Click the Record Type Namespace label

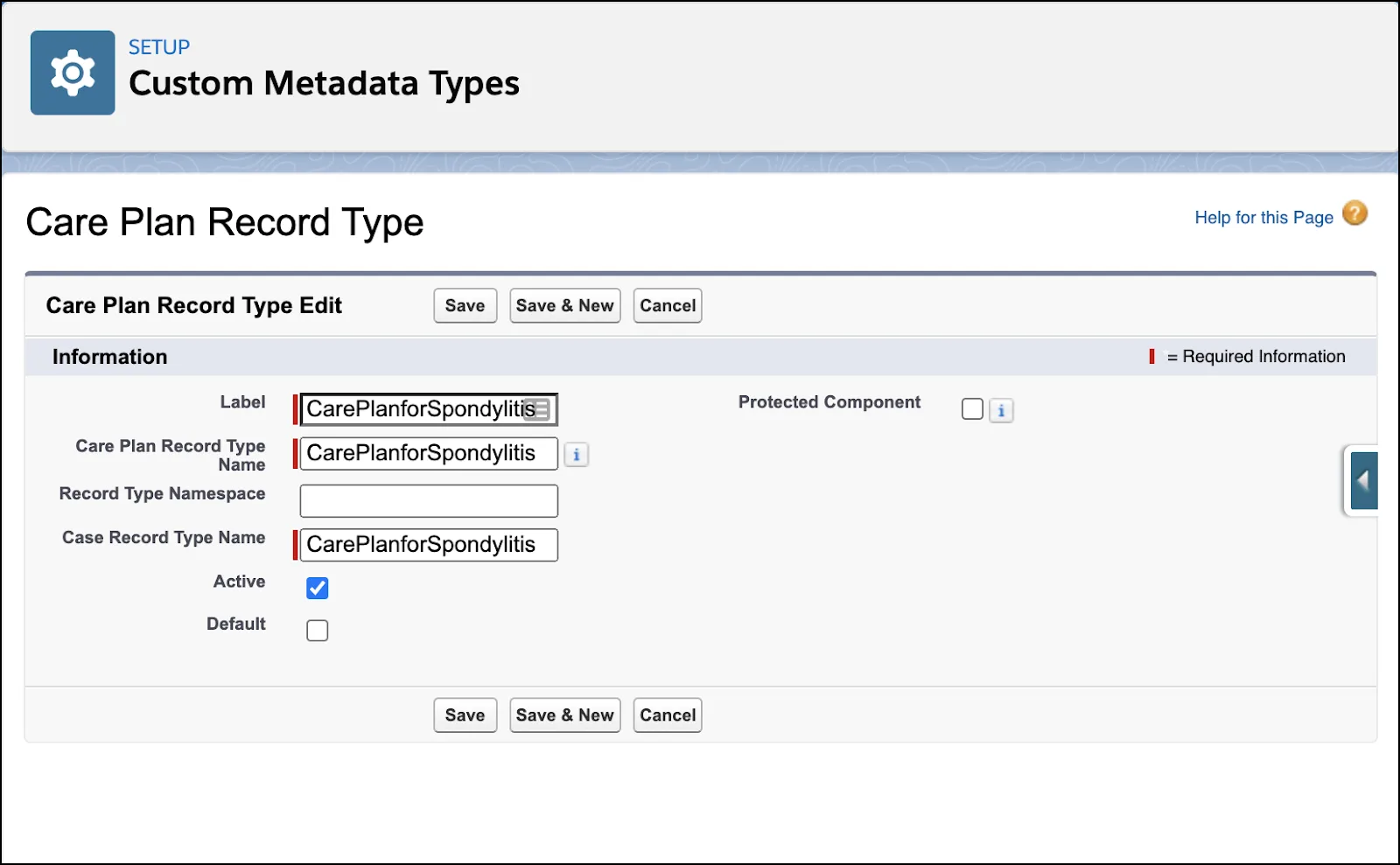162,493
